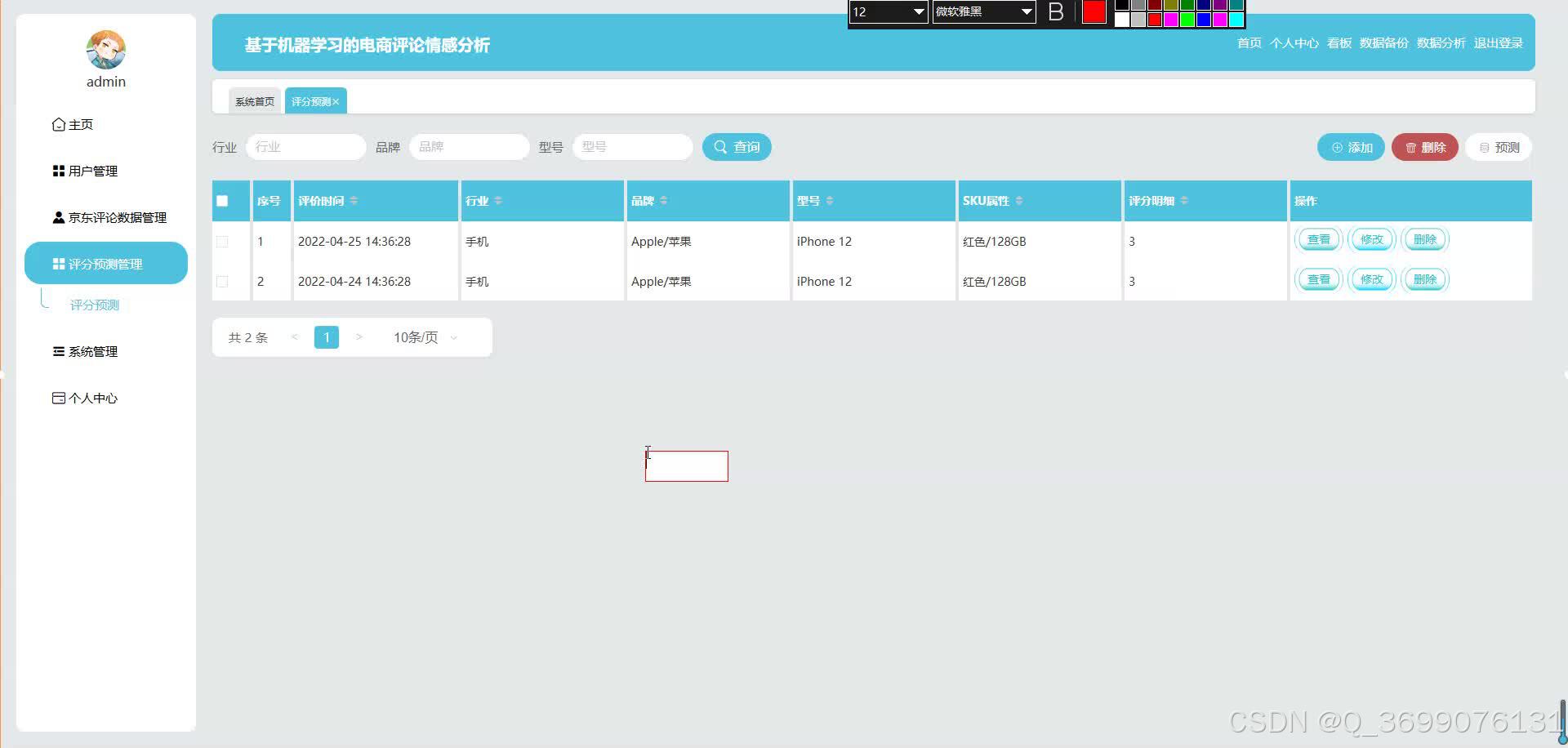1568x748 pixels.
Task: Click 删除 for the 2022-04-25 row
Action: (x=1425, y=239)
